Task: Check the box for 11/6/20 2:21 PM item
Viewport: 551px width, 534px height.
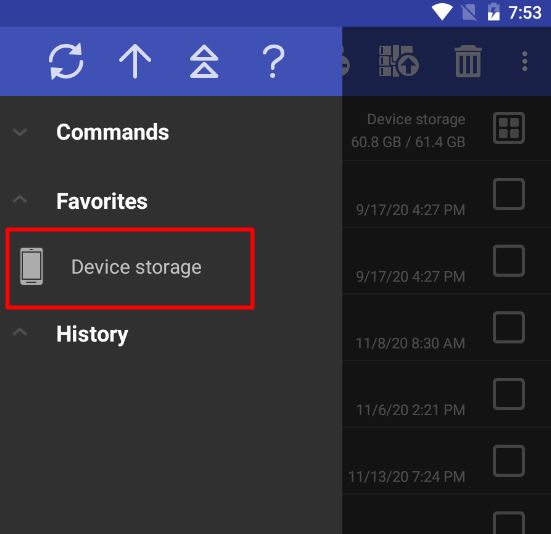Action: pyautogui.click(x=509, y=394)
